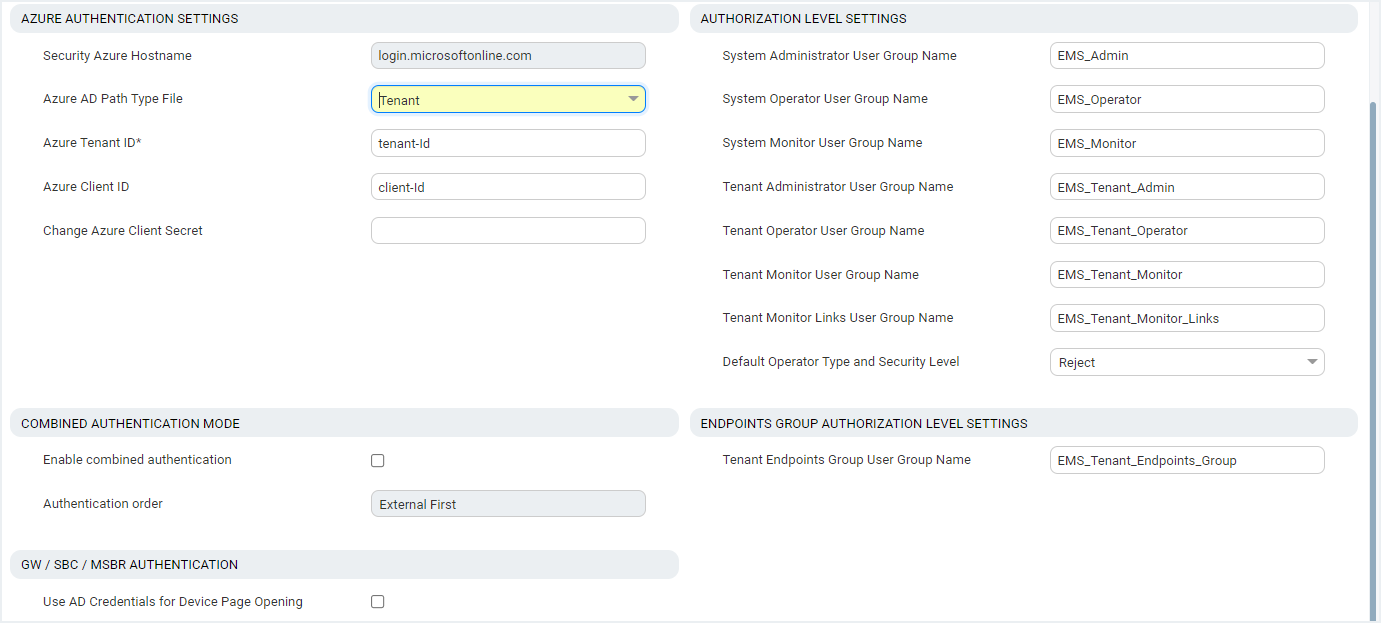Check Use AD Credentials for Device Page Opening
This screenshot has width=1381, height=623.
[377, 602]
